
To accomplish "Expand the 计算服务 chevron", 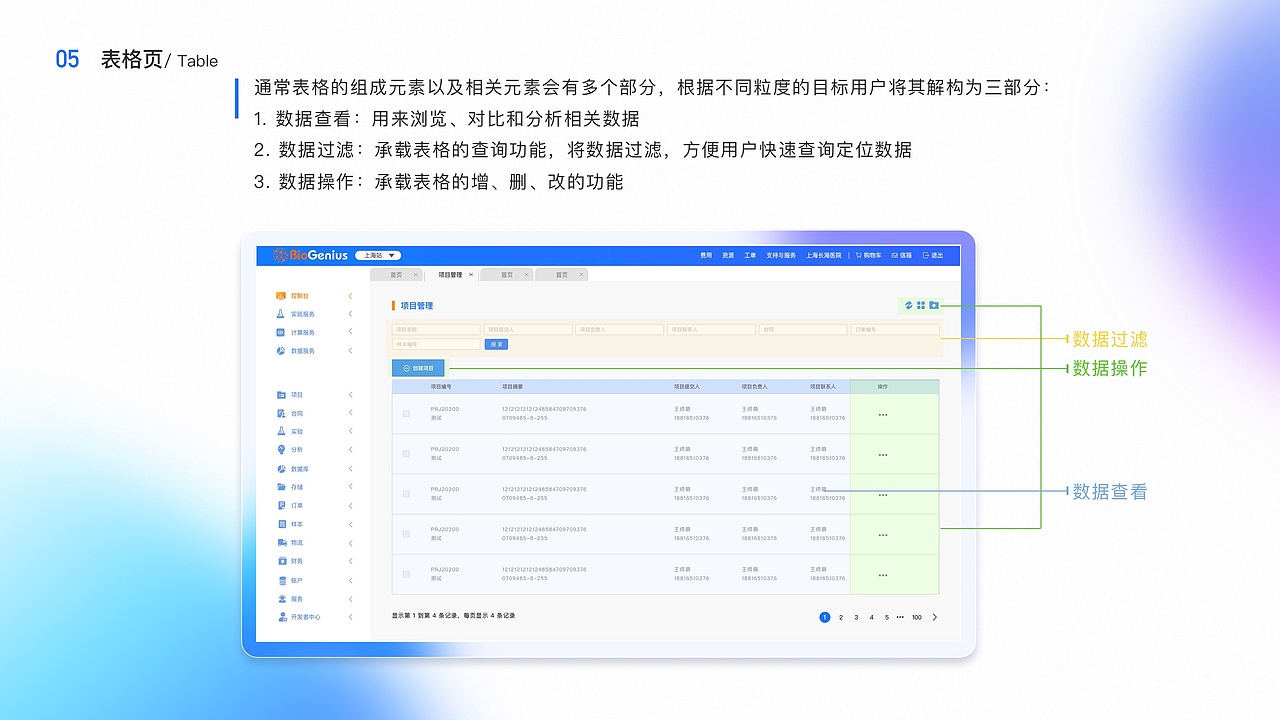I will click(x=350, y=332).
